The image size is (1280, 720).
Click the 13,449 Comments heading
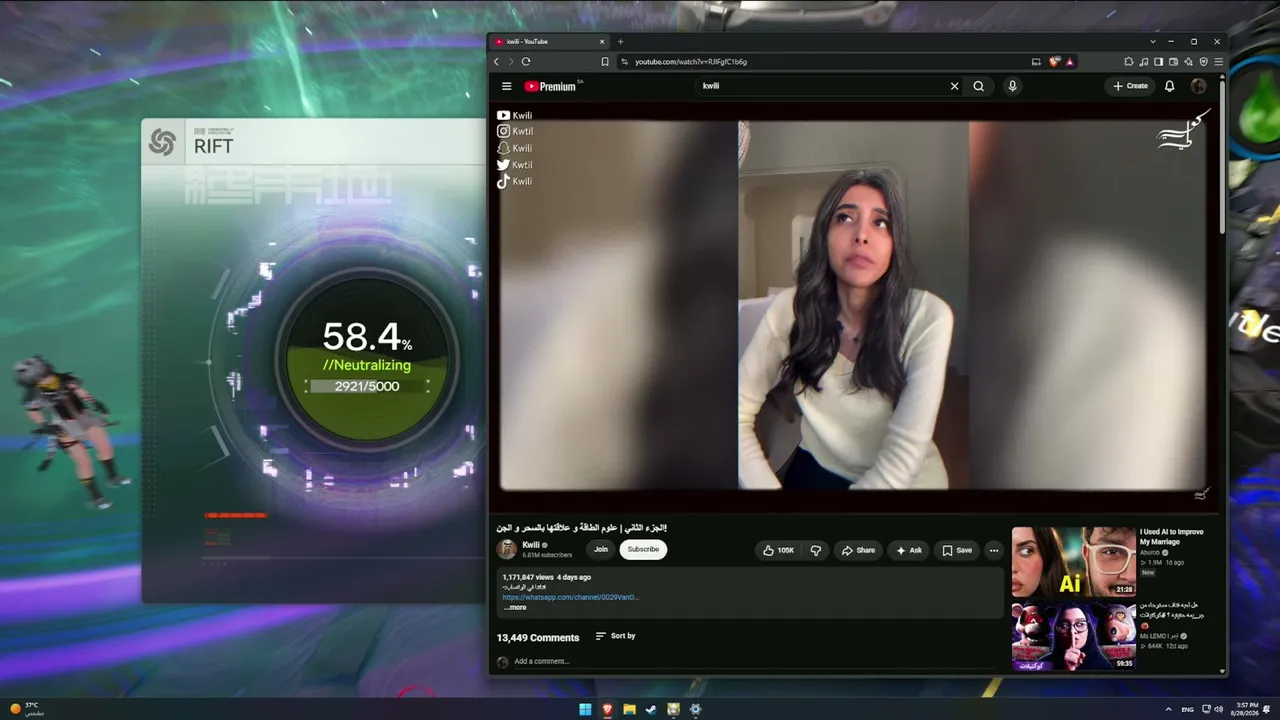pyautogui.click(x=538, y=637)
